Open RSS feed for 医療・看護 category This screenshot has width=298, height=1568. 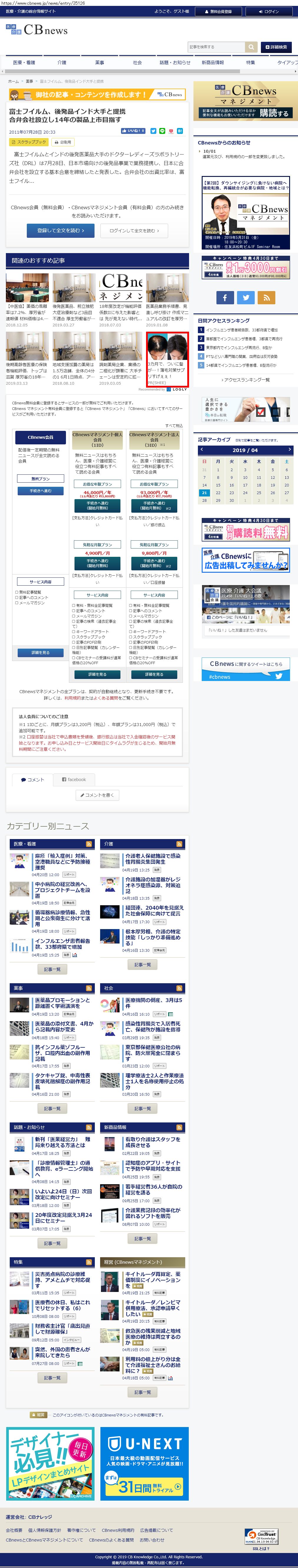[89, 844]
